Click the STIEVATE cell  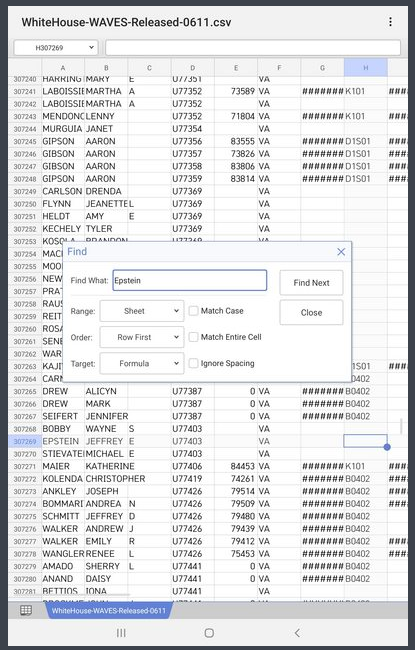point(63,454)
